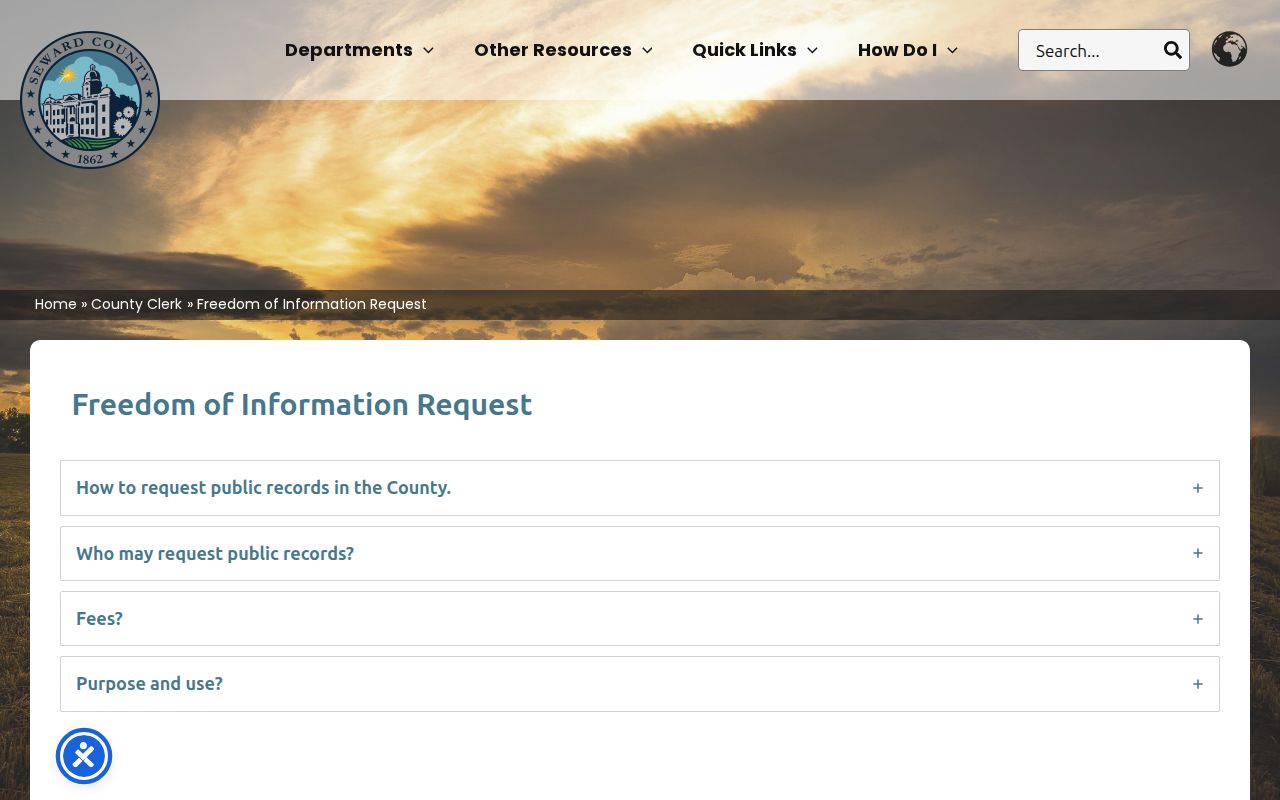Open the accessibility widget button
The height and width of the screenshot is (800, 1280).
coord(84,756)
